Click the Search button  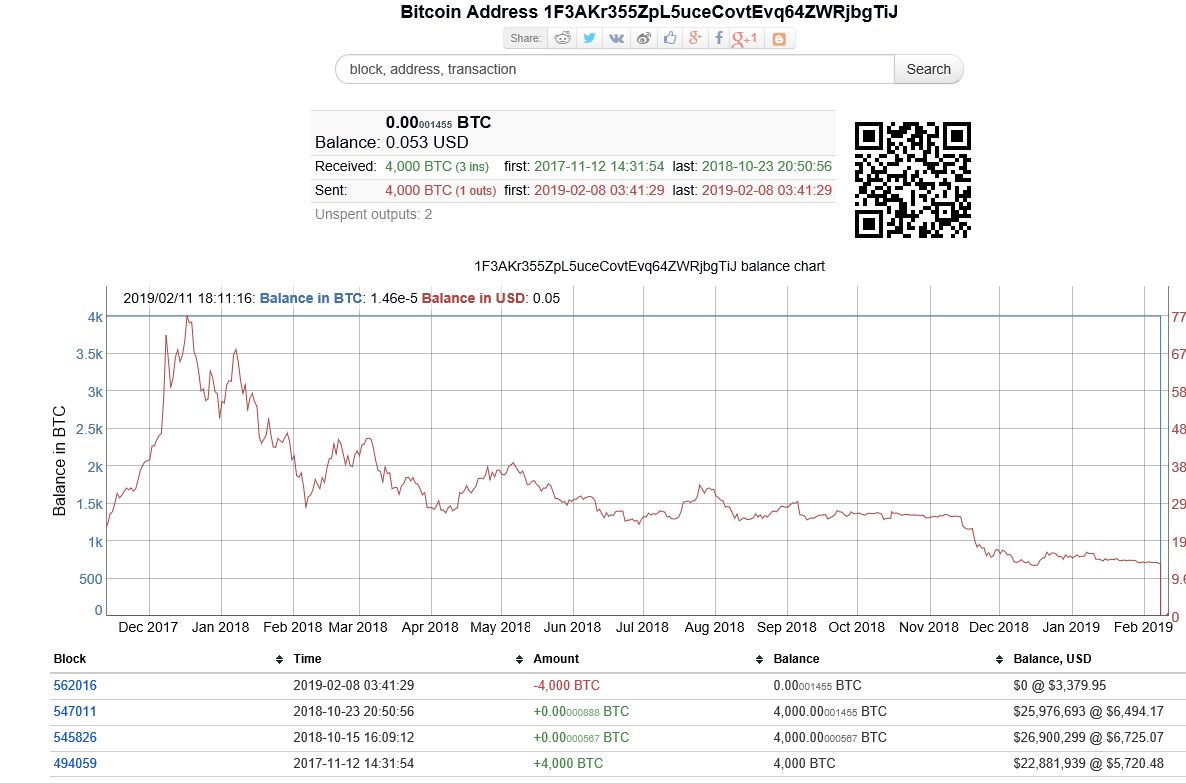(x=928, y=69)
